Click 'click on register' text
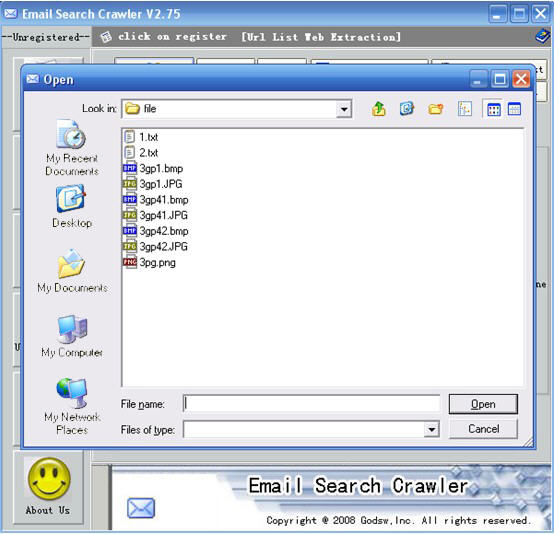Image resolution: width=554 pixels, height=534 pixels. point(172,36)
